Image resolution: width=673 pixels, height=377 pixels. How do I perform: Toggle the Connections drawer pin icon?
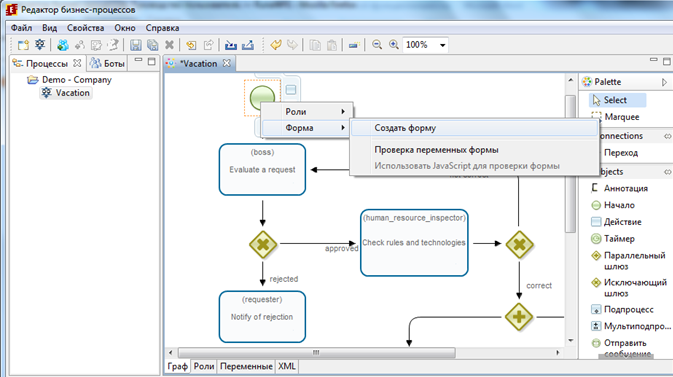[667, 136]
